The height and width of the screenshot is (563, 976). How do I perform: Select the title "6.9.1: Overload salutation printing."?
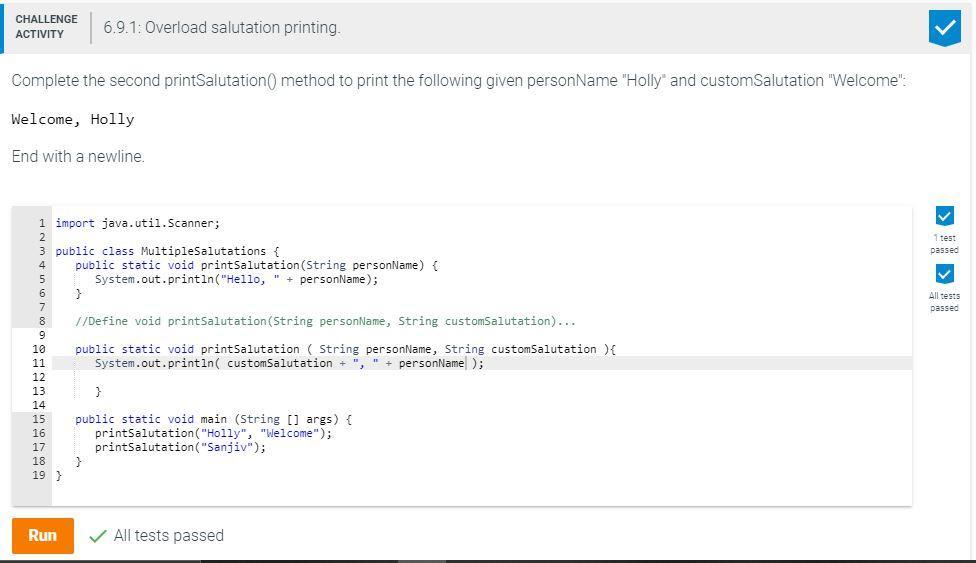coord(221,28)
